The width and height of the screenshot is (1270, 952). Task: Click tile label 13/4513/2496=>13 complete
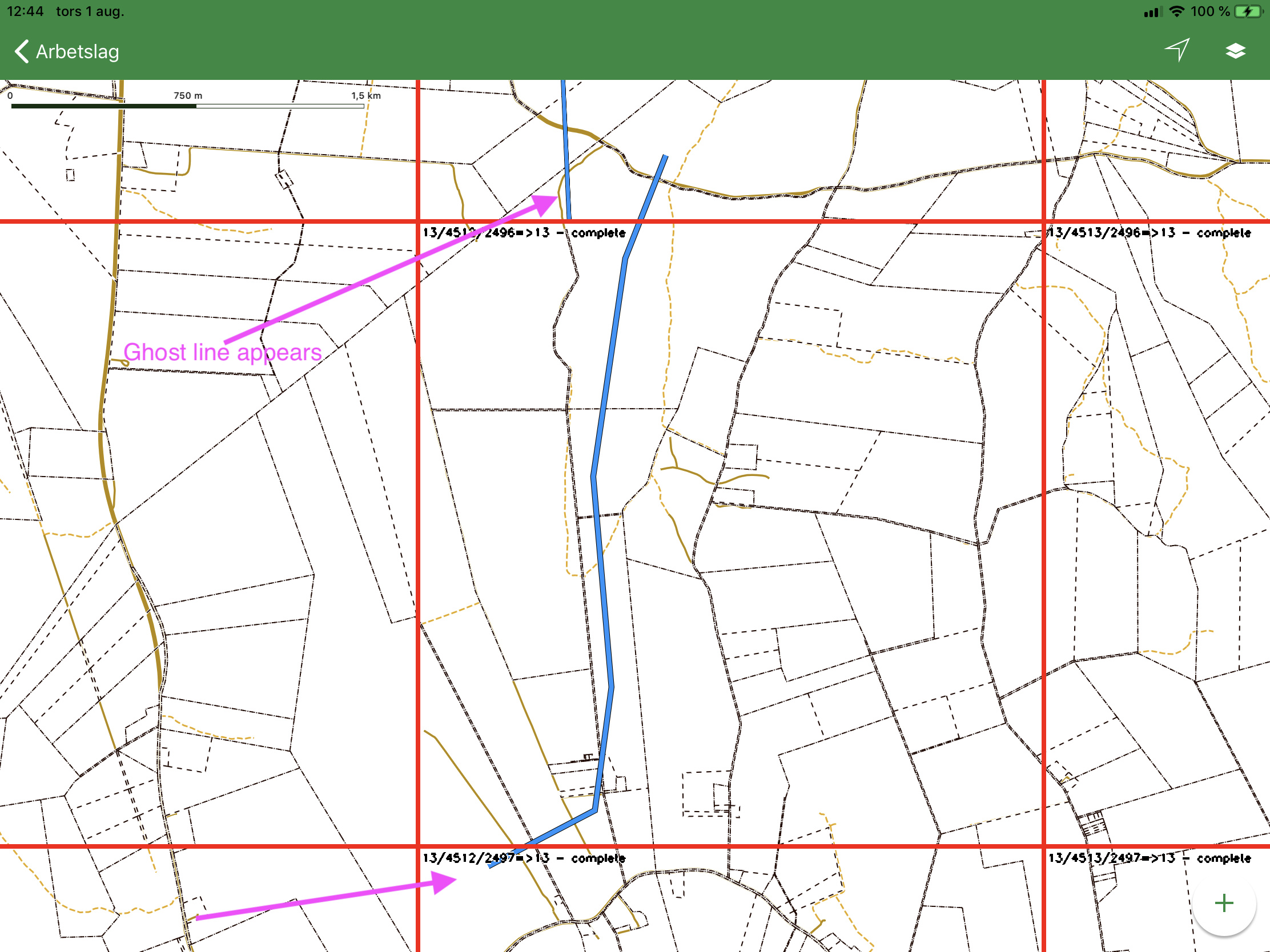pyautogui.click(x=1150, y=233)
